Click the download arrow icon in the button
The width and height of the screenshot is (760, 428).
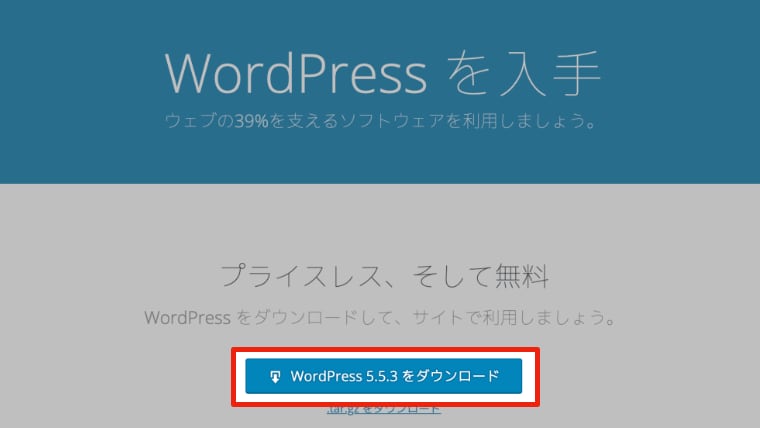[x=275, y=377]
